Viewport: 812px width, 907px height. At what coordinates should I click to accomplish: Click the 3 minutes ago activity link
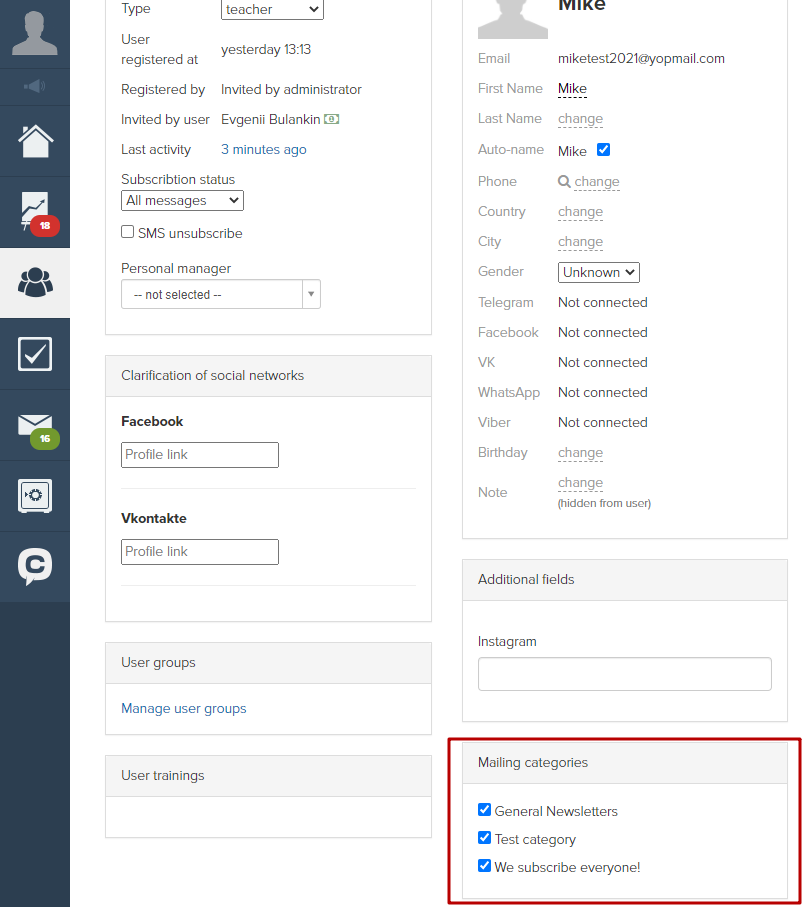264,149
